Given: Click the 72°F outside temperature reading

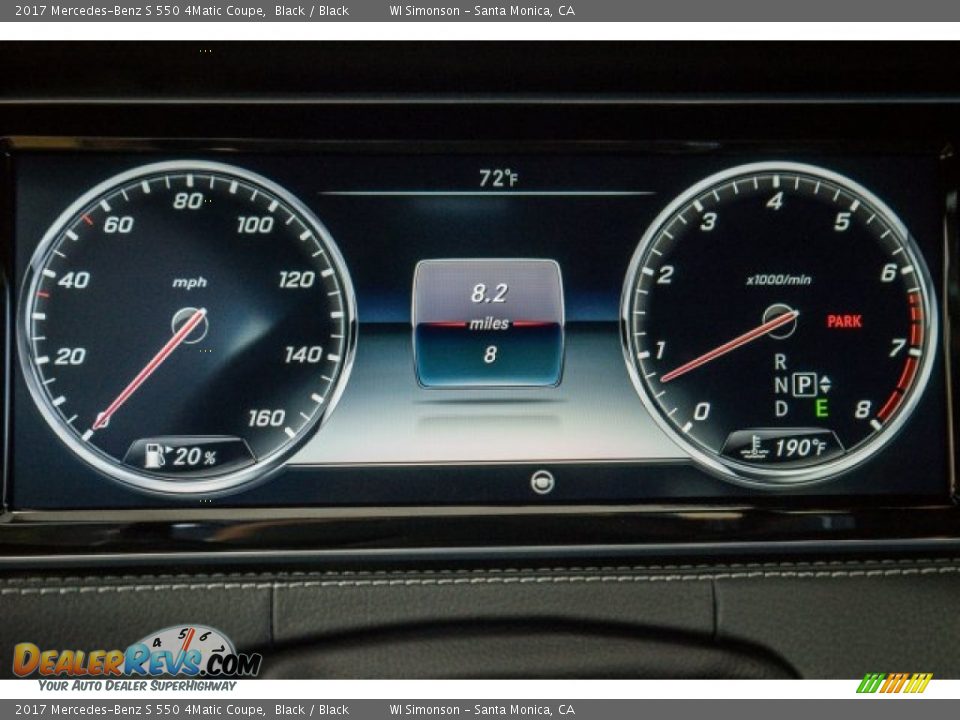Looking at the screenshot, I should (x=497, y=178).
